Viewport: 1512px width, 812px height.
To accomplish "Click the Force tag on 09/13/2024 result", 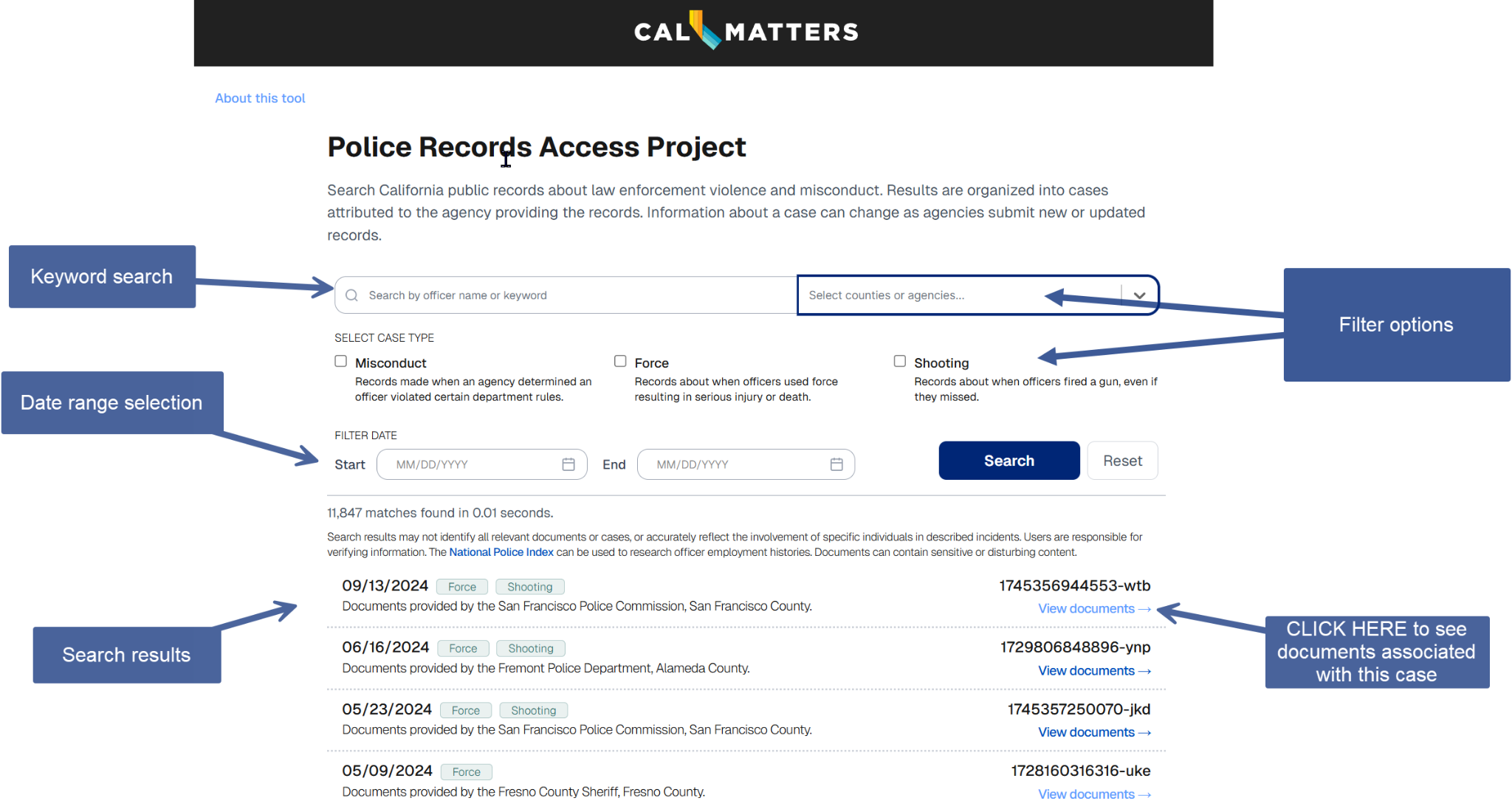I will 462,587.
